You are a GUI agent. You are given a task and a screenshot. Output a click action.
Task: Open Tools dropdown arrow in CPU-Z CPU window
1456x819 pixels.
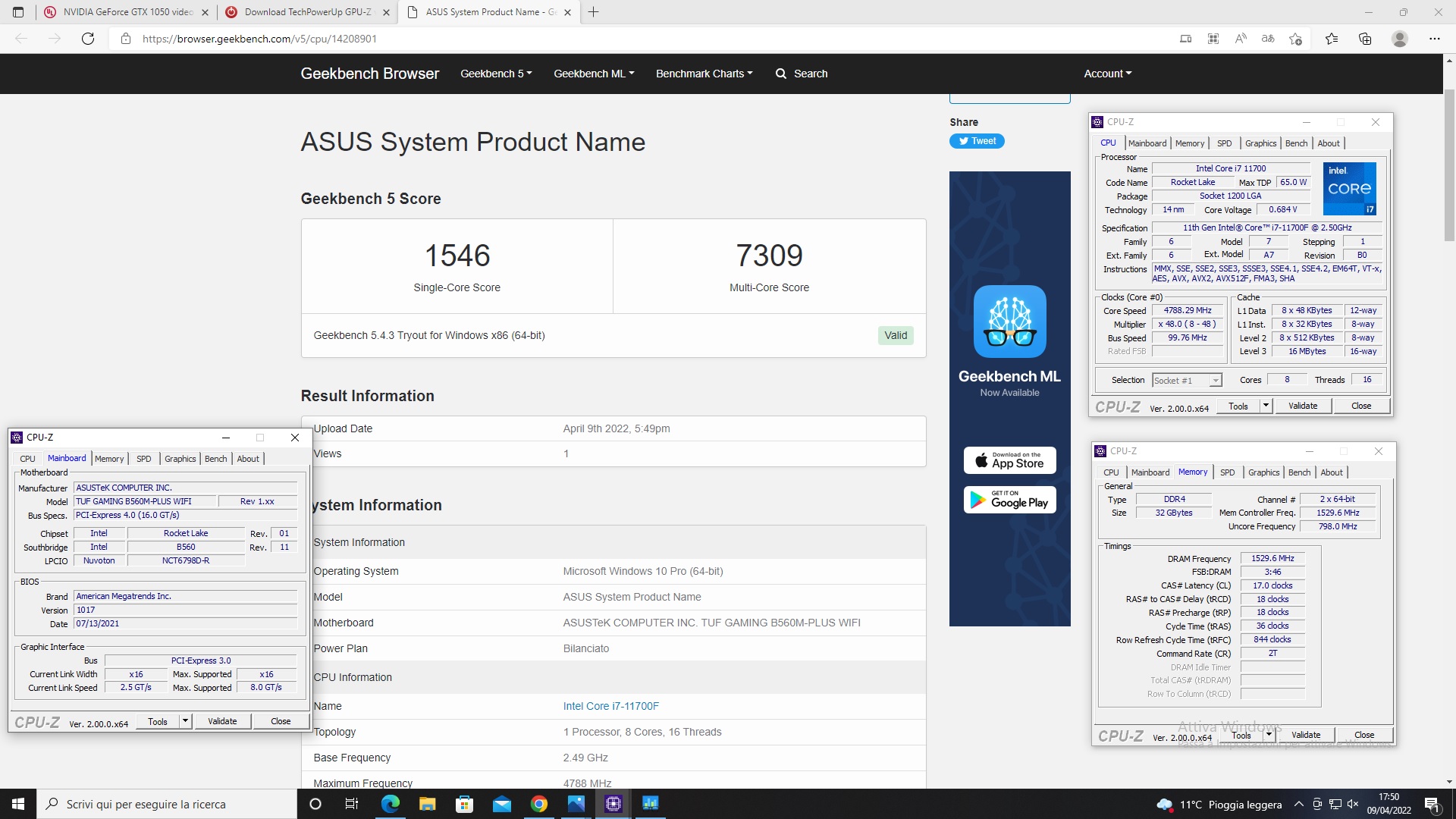(1266, 406)
